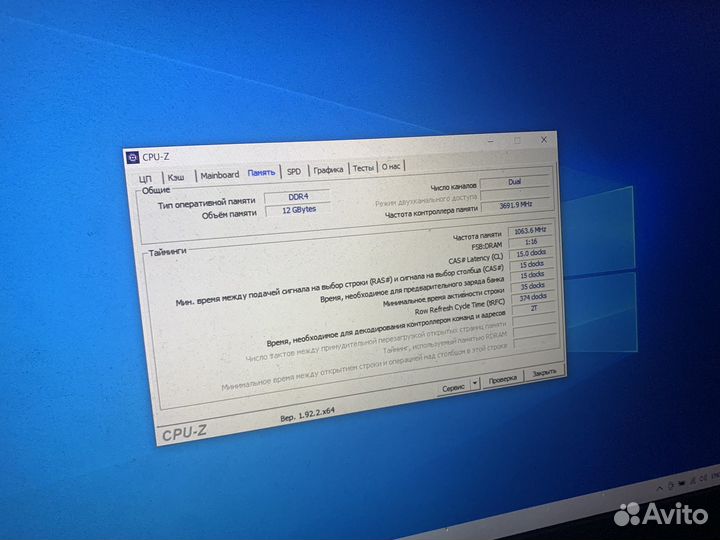The image size is (720, 540).
Task: Click the Частота памяти label
Action: [477, 236]
